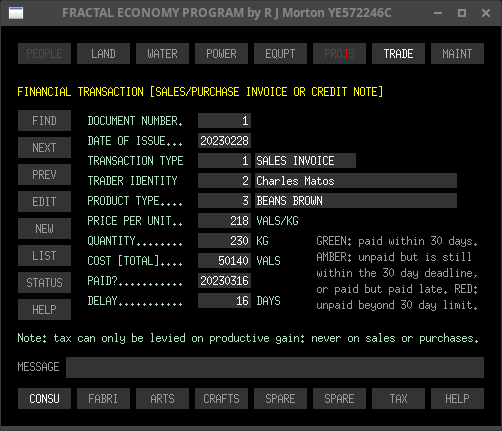The width and height of the screenshot is (502, 431).
Task: Click the Cost Total field 50140
Action: (224, 260)
